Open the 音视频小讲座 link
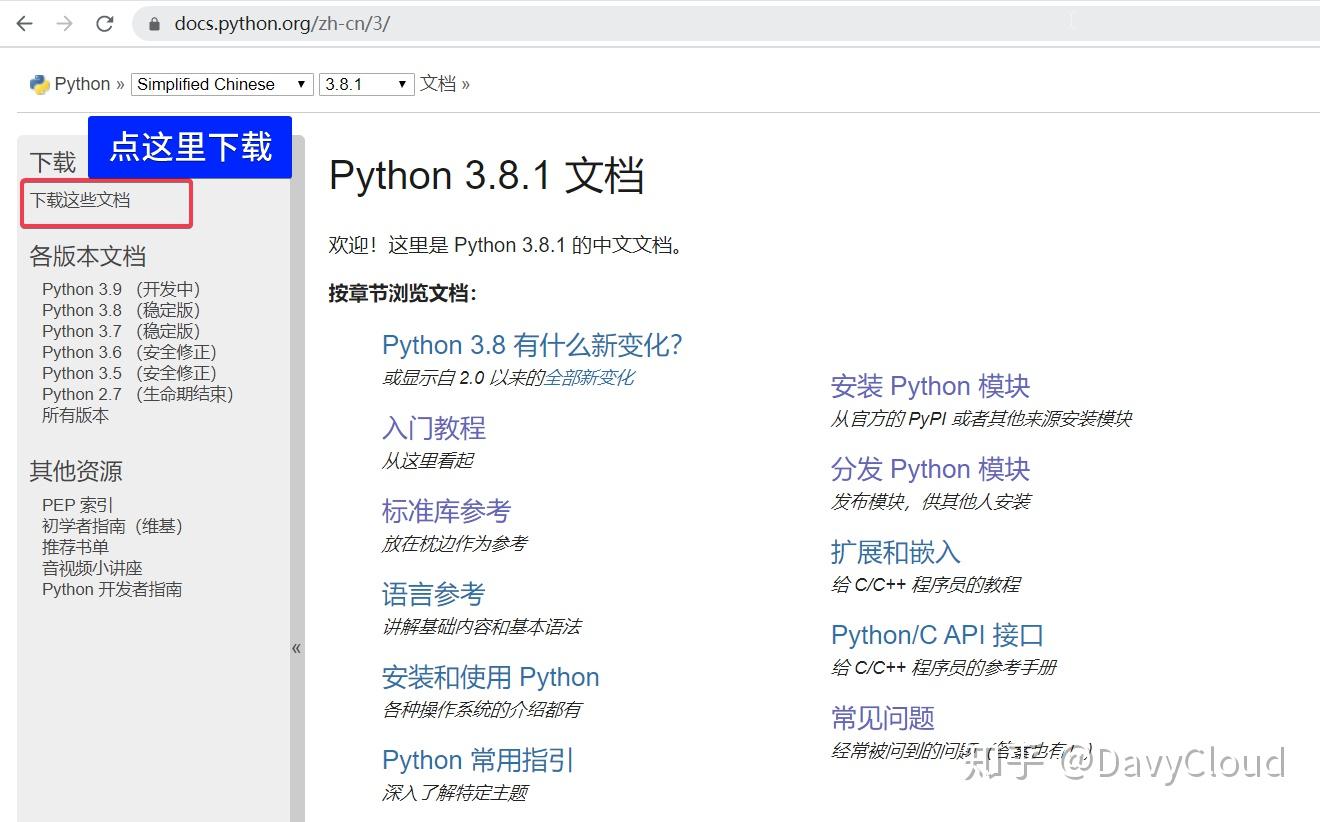 tap(92, 568)
